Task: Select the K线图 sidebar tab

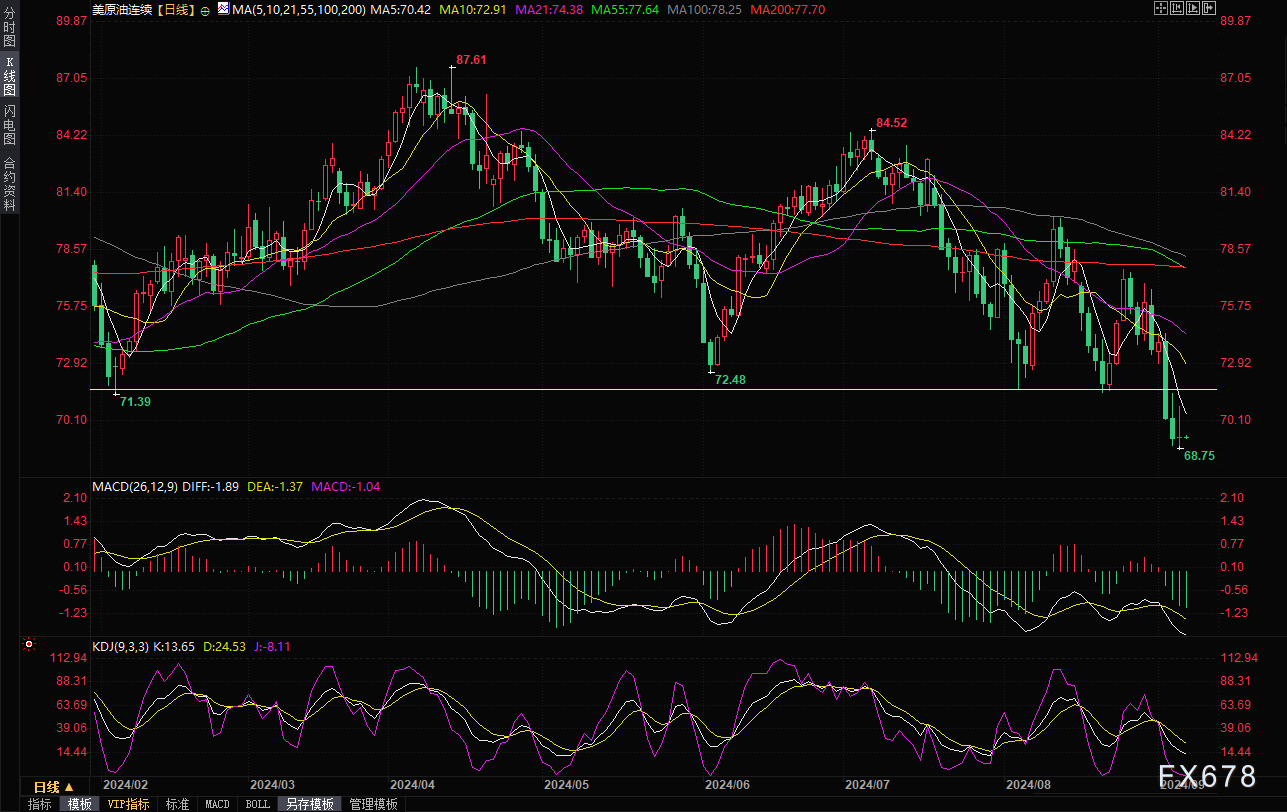Action: coord(9,75)
